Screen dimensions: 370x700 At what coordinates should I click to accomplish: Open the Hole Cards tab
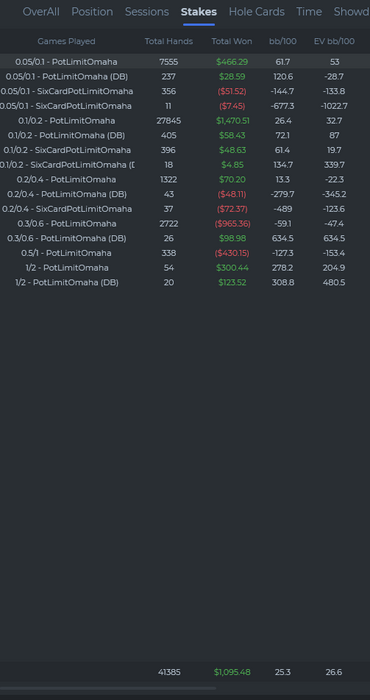click(x=257, y=12)
